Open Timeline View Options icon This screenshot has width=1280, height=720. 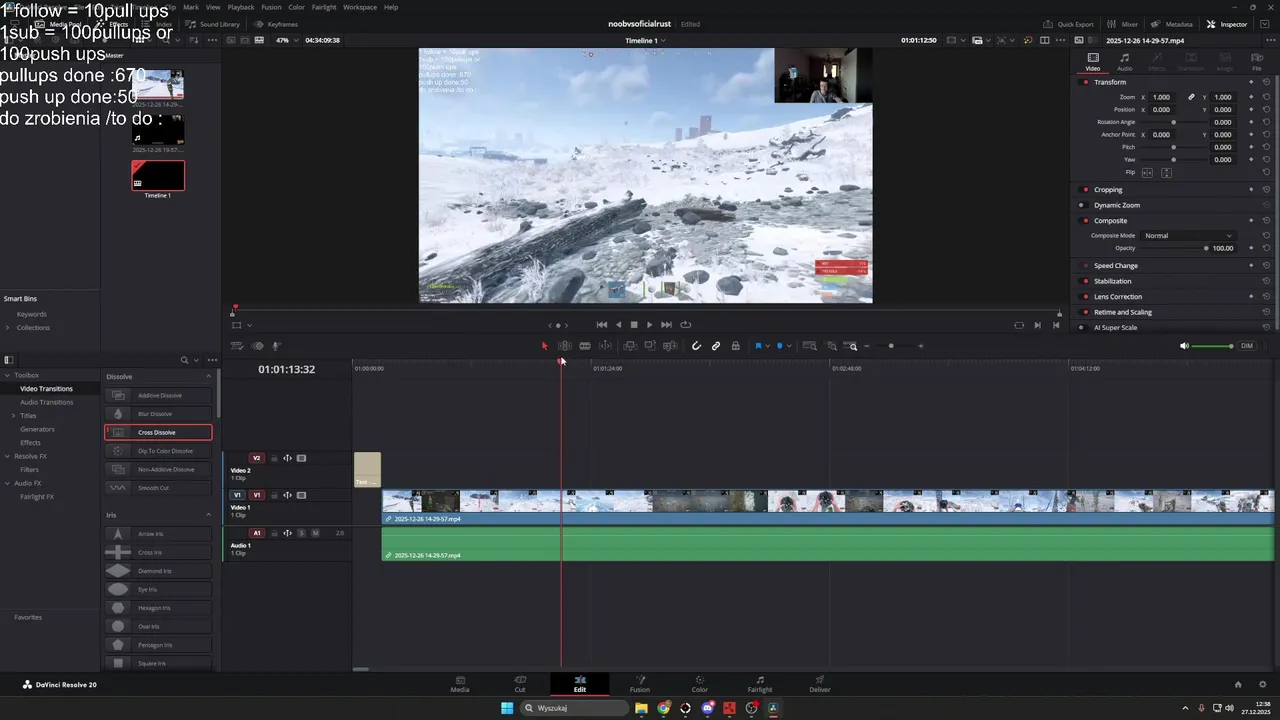point(237,346)
